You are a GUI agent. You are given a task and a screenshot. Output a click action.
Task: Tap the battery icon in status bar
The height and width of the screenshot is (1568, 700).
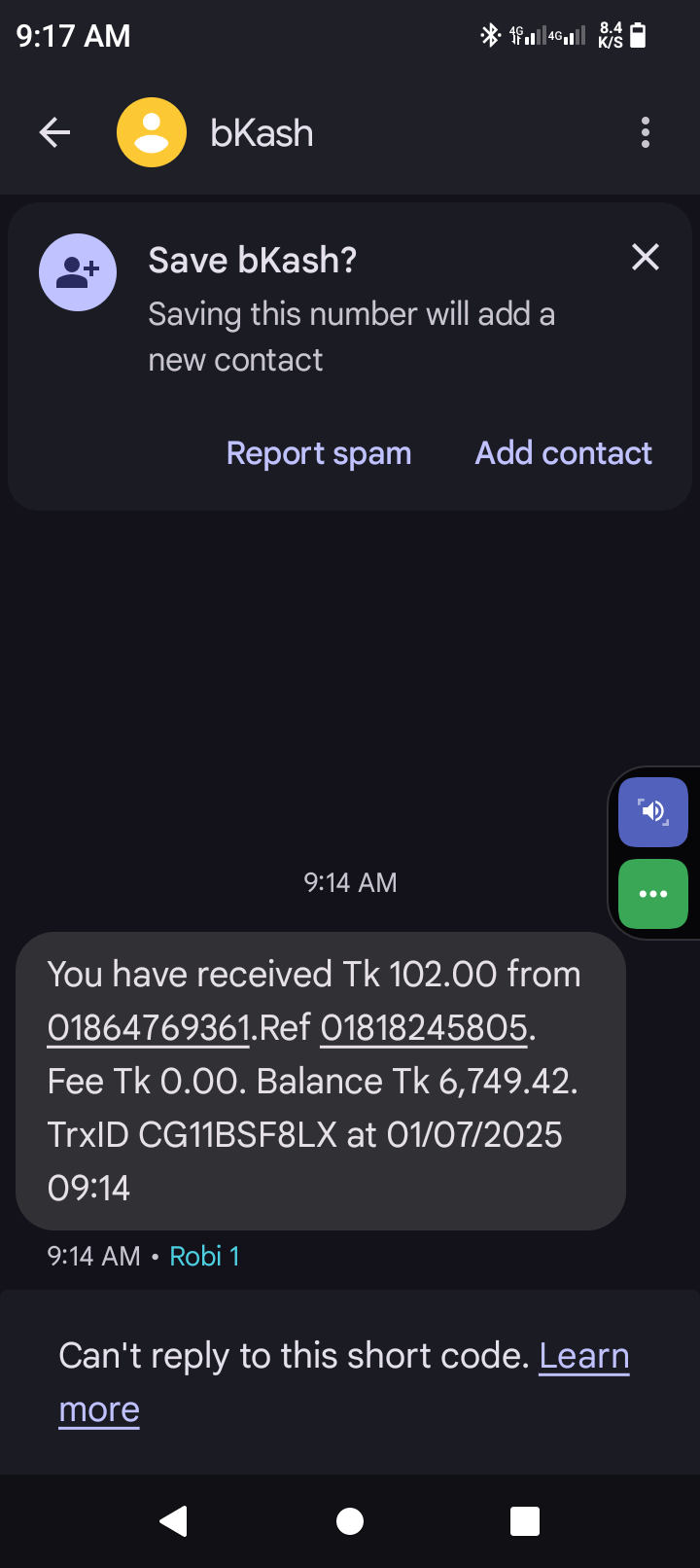pyautogui.click(x=638, y=36)
